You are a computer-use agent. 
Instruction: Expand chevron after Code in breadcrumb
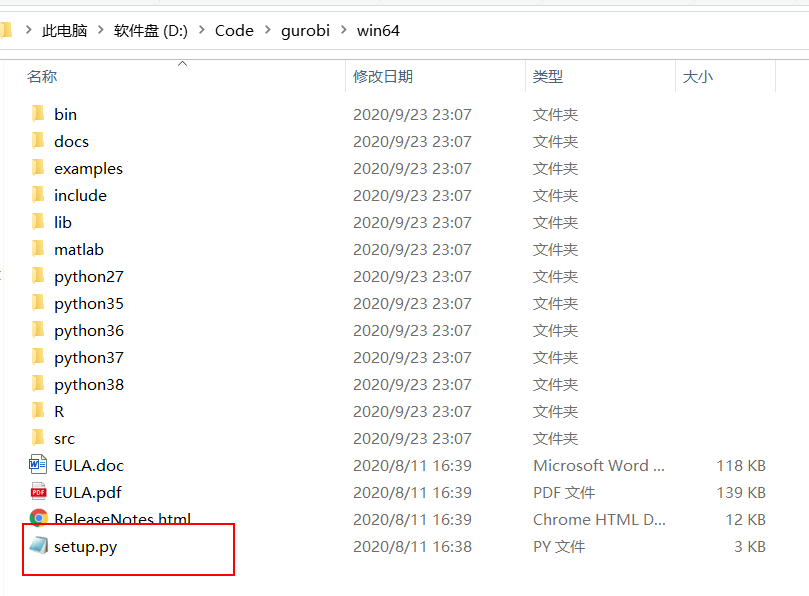coord(267,30)
